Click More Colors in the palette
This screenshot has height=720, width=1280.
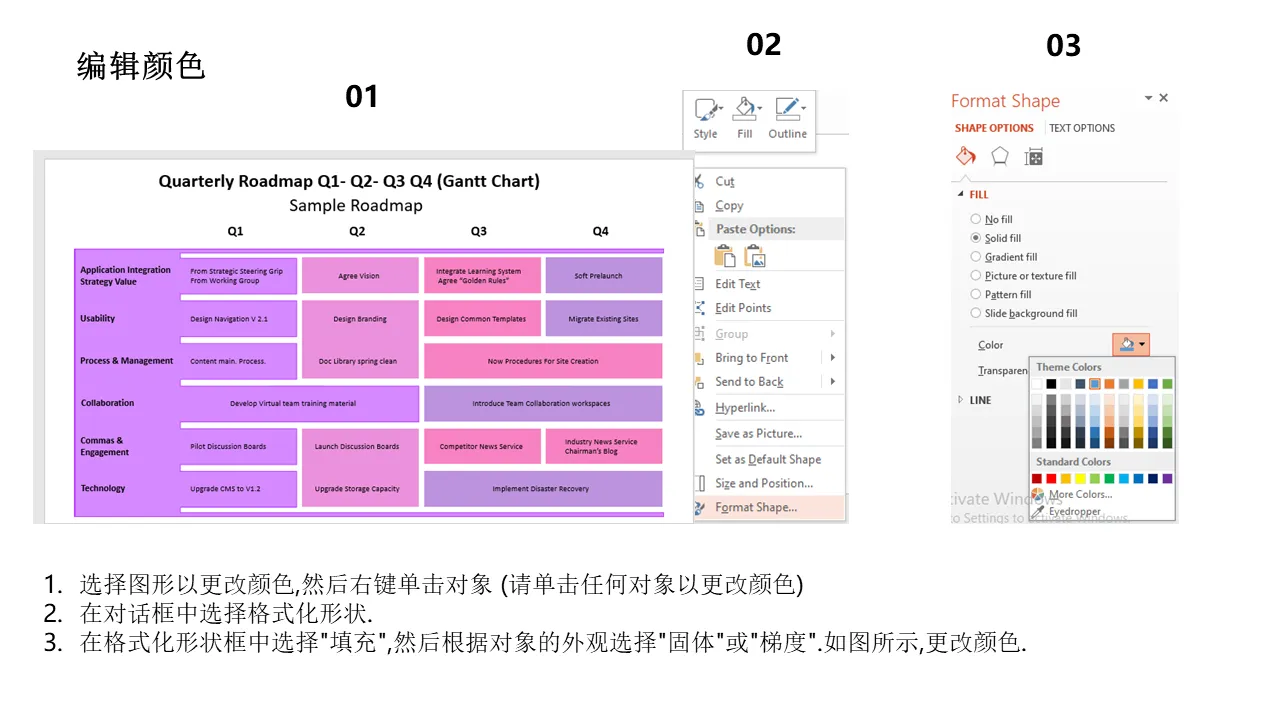1079,495
